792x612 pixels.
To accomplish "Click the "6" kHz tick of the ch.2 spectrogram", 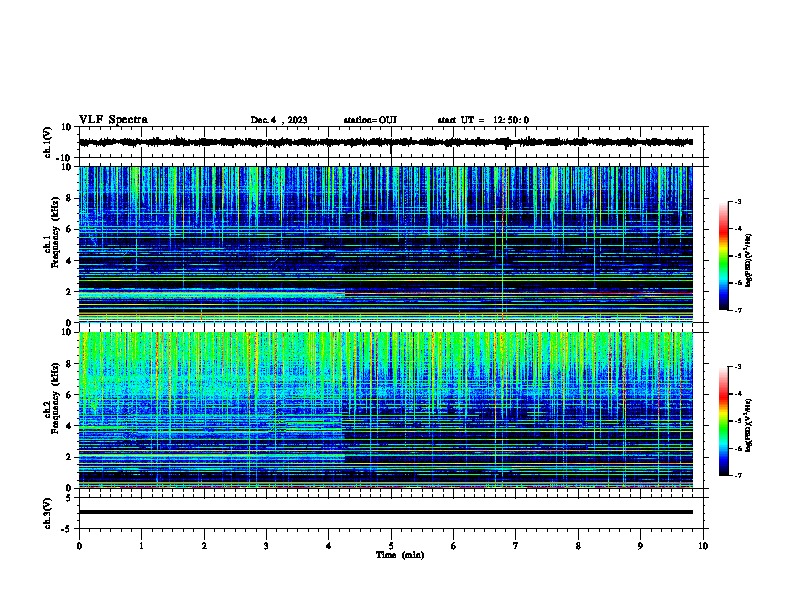I will coord(69,394).
